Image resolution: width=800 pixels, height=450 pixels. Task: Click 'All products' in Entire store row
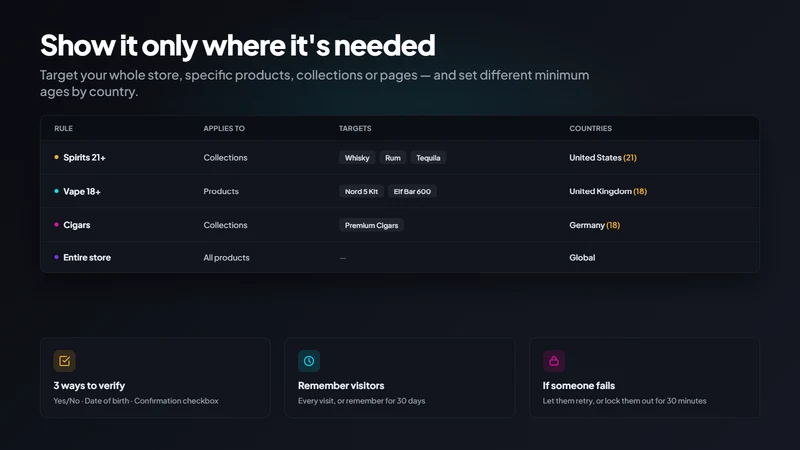pyautogui.click(x=226, y=258)
